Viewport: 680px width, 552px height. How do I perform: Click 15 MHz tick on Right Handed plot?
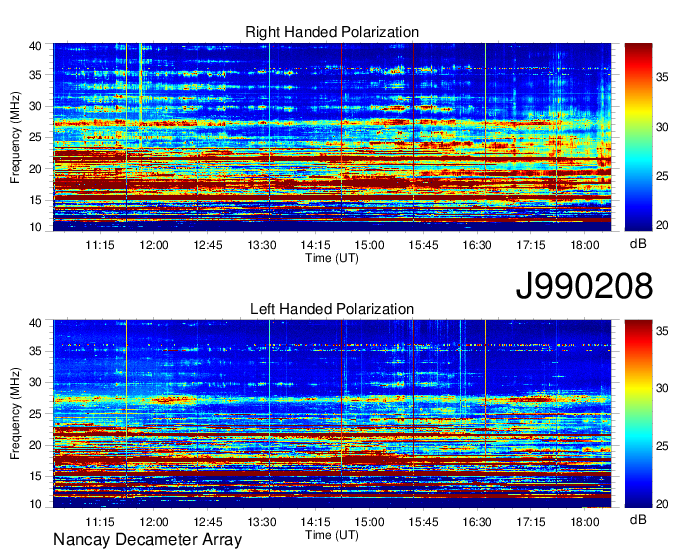point(35,200)
